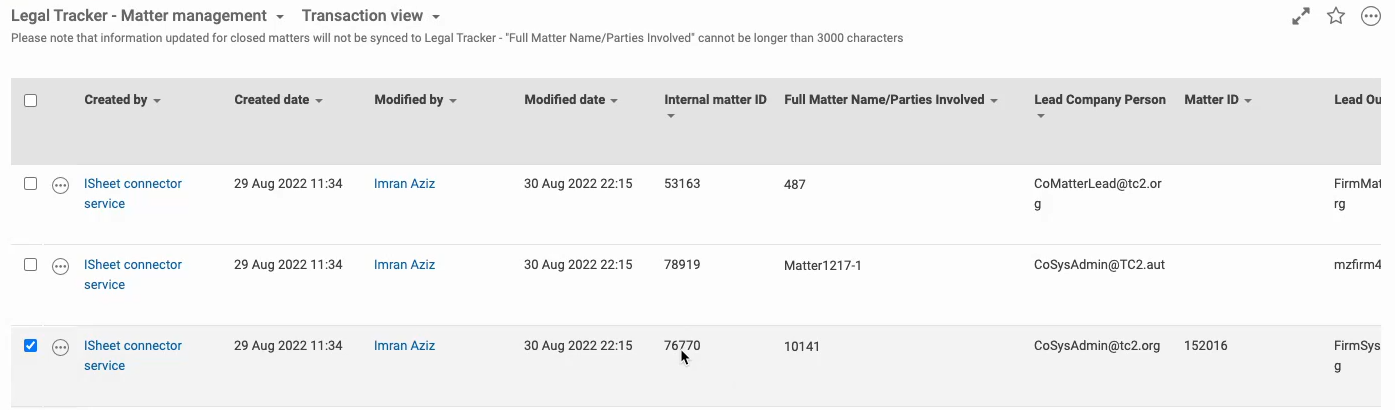Viewport: 1395px width, 410px height.
Task: Expand Legal Tracker - Matter management dropdown
Action: 280,17
